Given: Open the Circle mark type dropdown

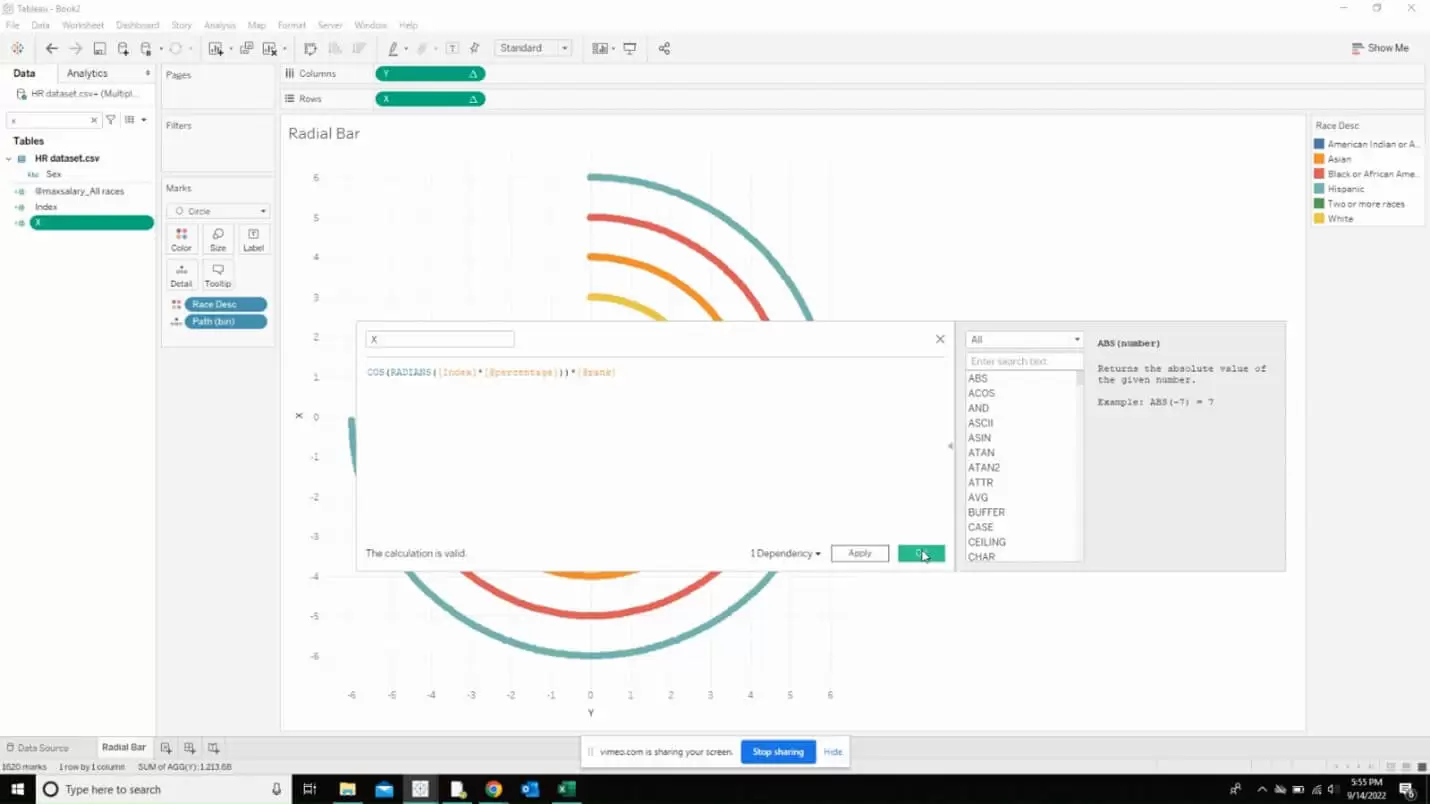Looking at the screenshot, I should (218, 211).
